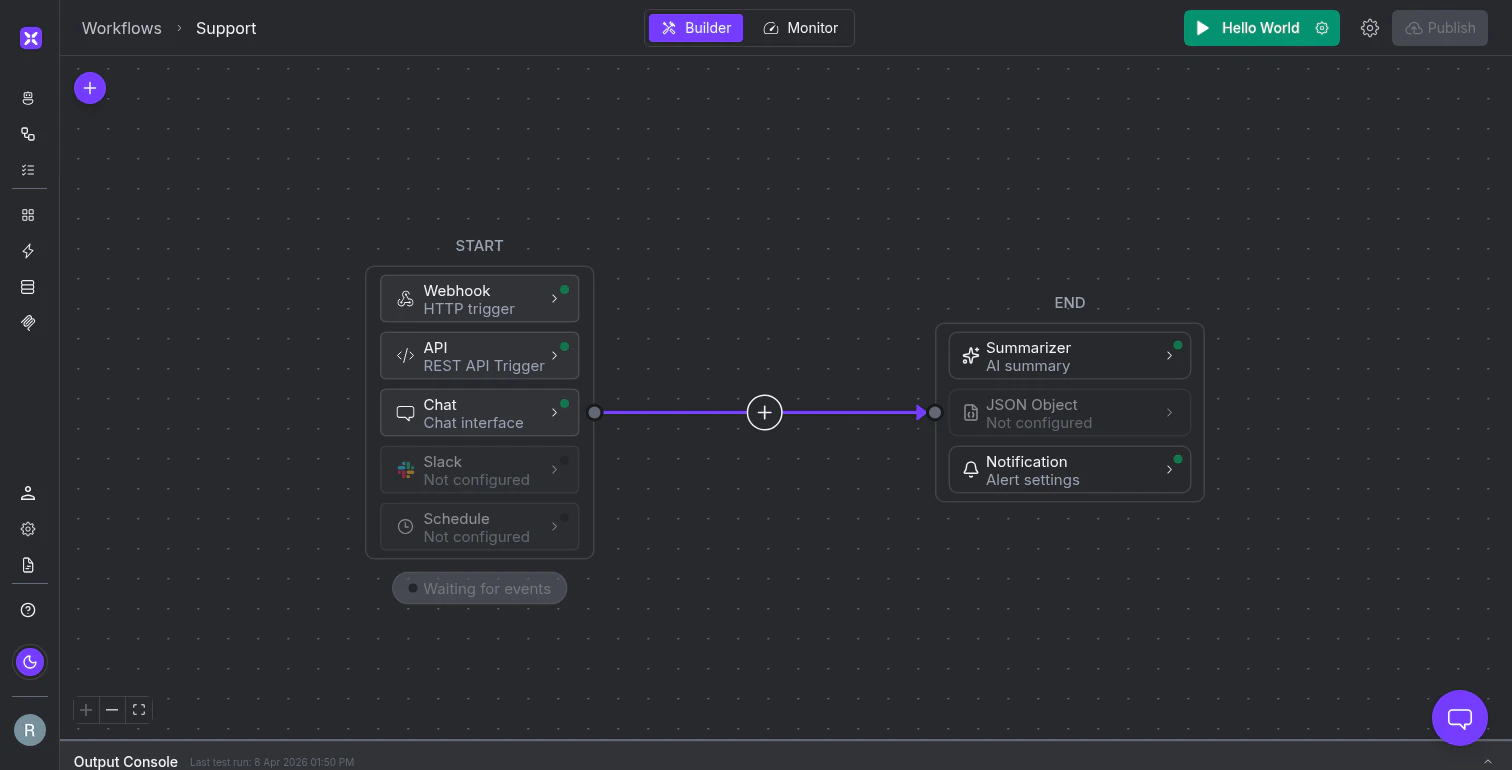Add a node using the plus on the connection

(x=764, y=412)
